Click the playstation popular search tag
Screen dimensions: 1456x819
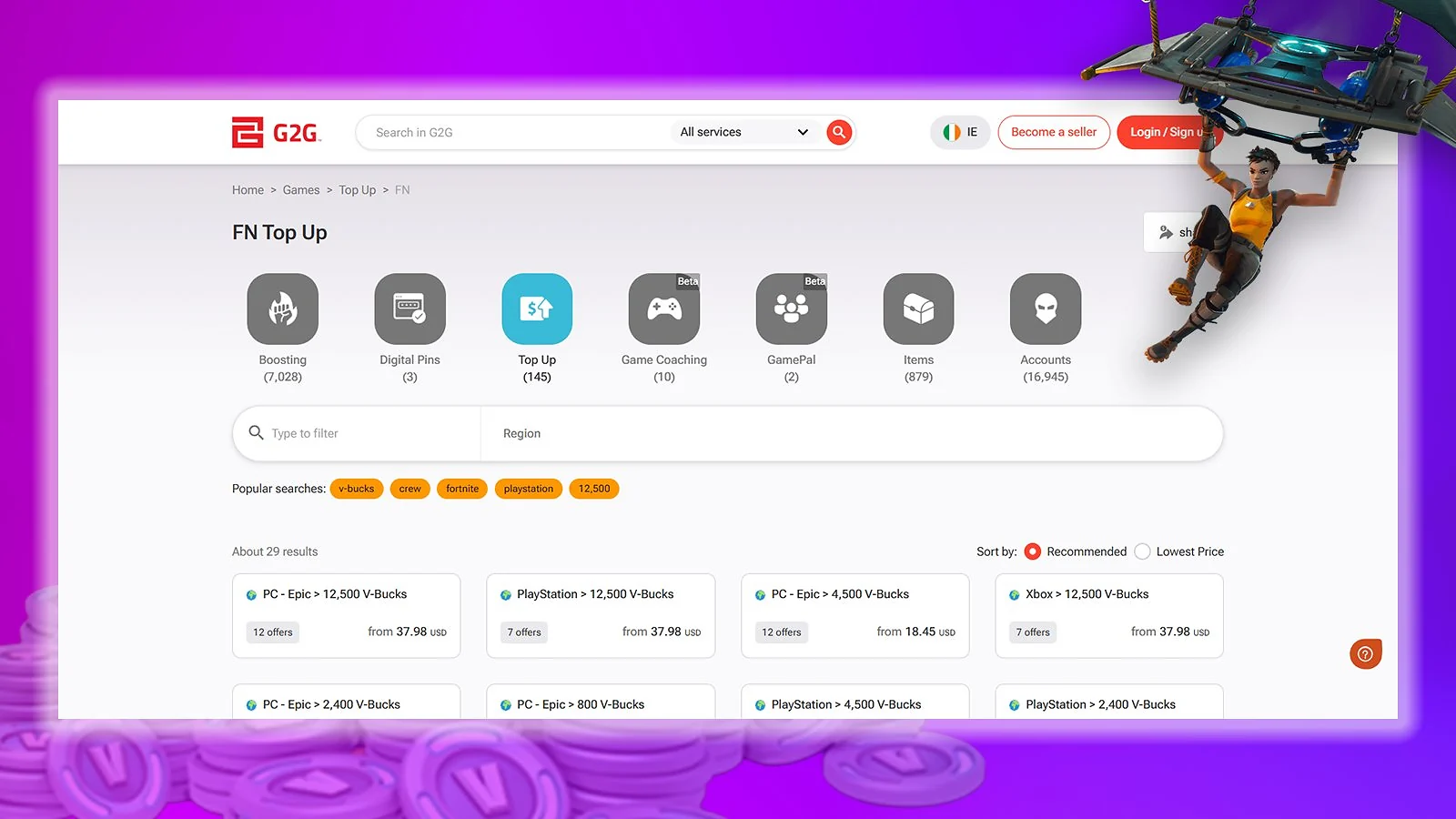click(x=529, y=489)
